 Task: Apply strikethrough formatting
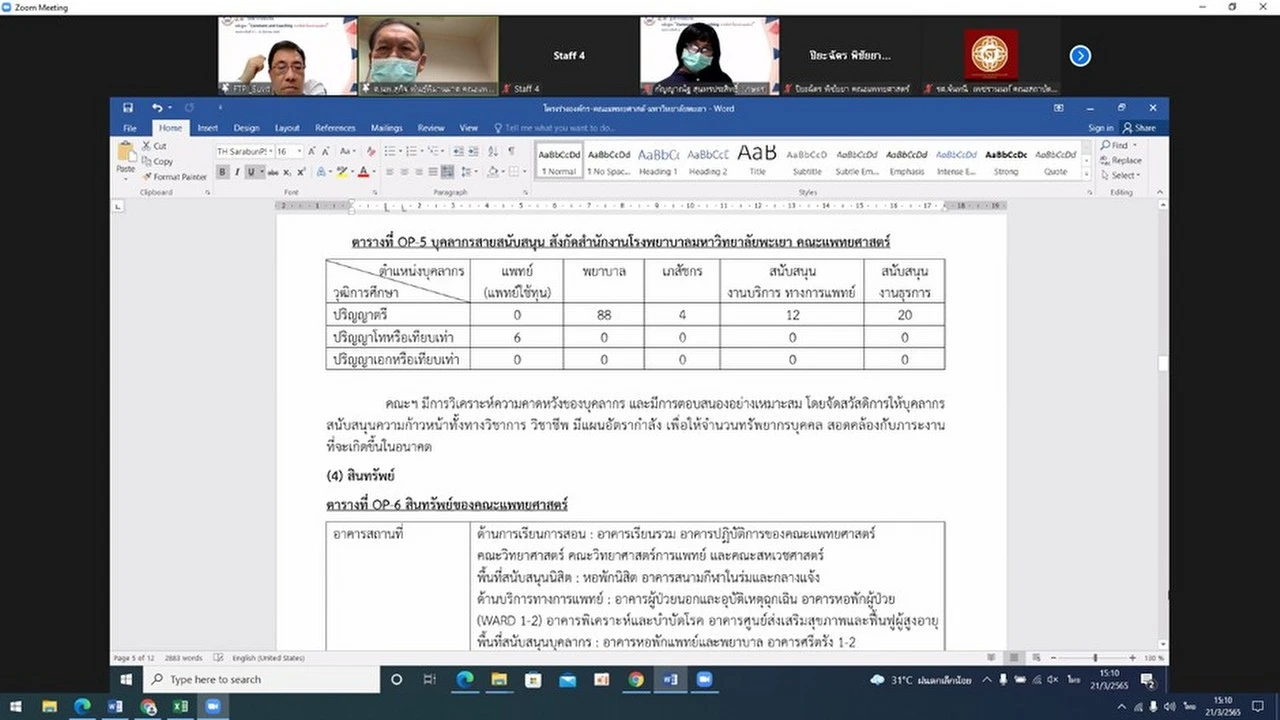click(x=275, y=172)
